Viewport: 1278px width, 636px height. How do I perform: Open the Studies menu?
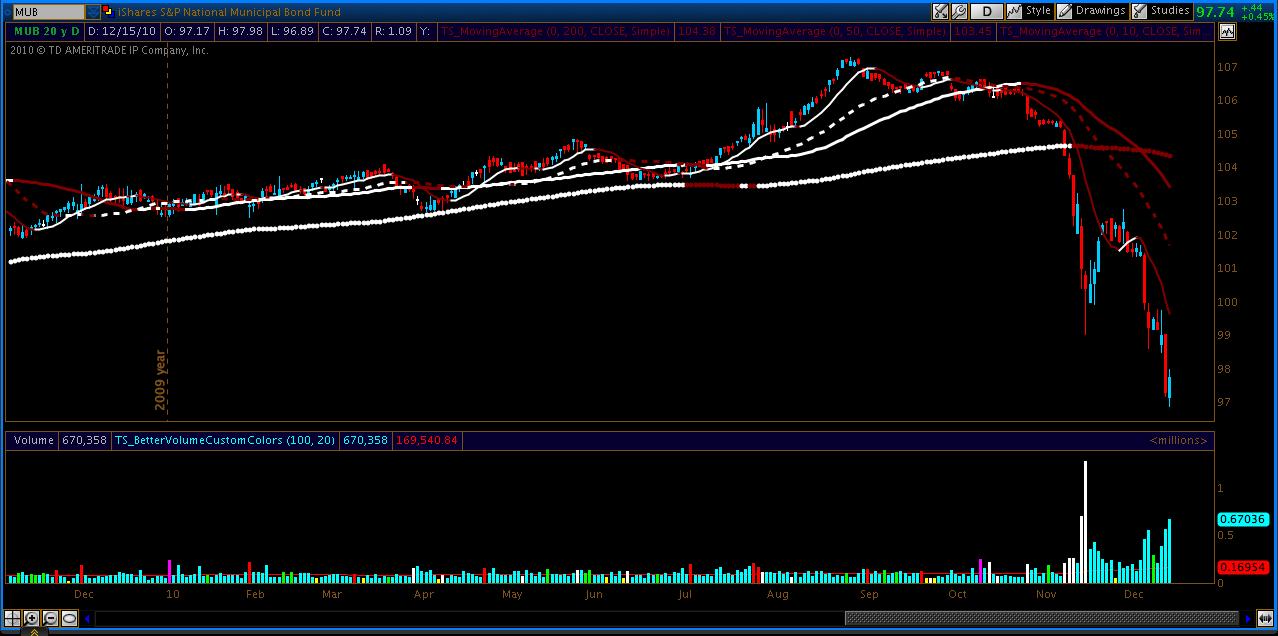(x=1161, y=11)
